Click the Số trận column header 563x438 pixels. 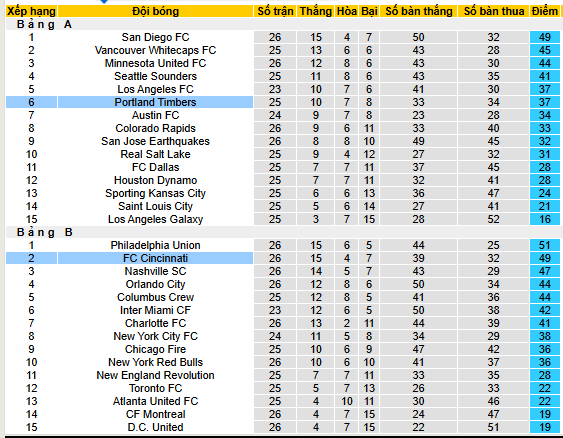pyautogui.click(x=275, y=11)
